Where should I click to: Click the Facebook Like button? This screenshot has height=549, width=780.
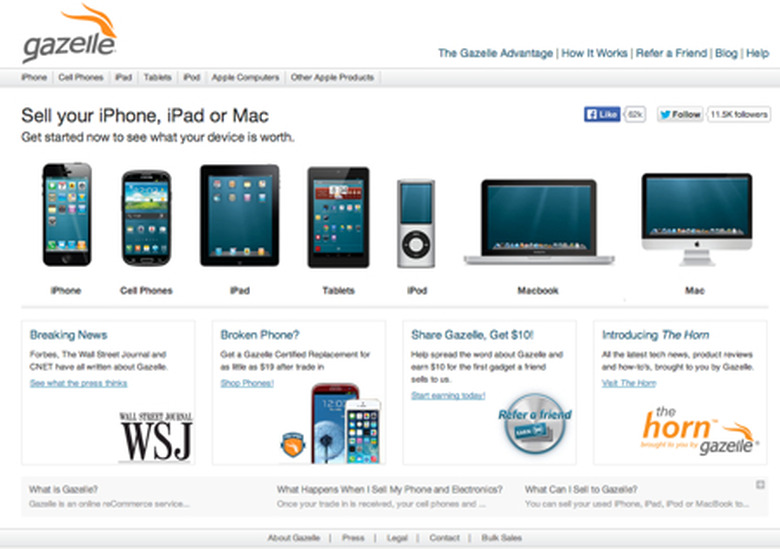[602, 114]
